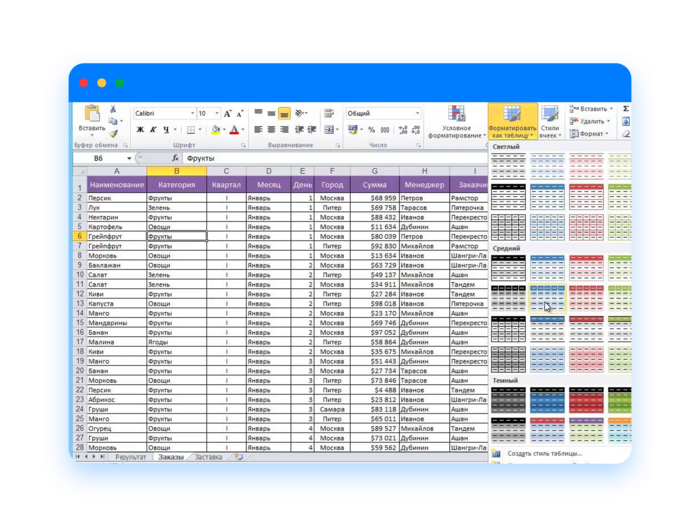Image resolution: width=700 pixels, height=527 pixels.
Task: Select row 12 header
Action: 80,294
